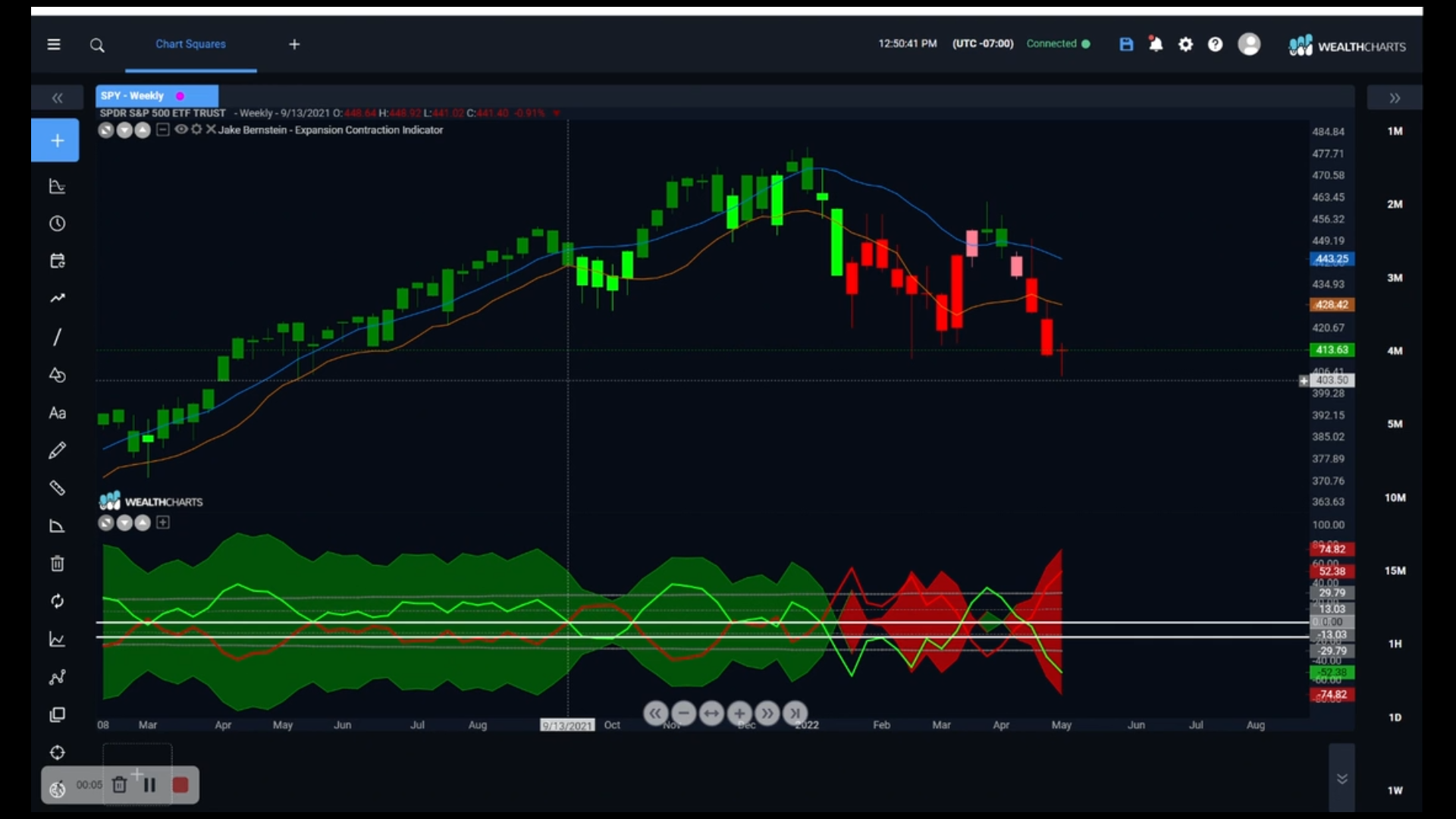
Task: Collapse the Expansion Contraction indicator legend
Action: [162, 130]
